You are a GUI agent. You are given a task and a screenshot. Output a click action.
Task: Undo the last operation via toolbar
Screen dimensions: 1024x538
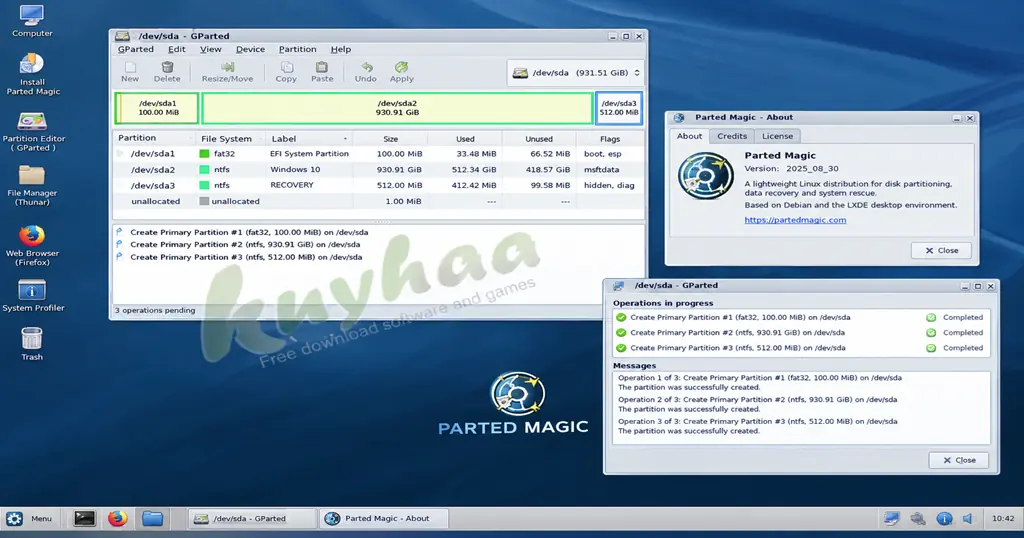pyautogui.click(x=366, y=72)
